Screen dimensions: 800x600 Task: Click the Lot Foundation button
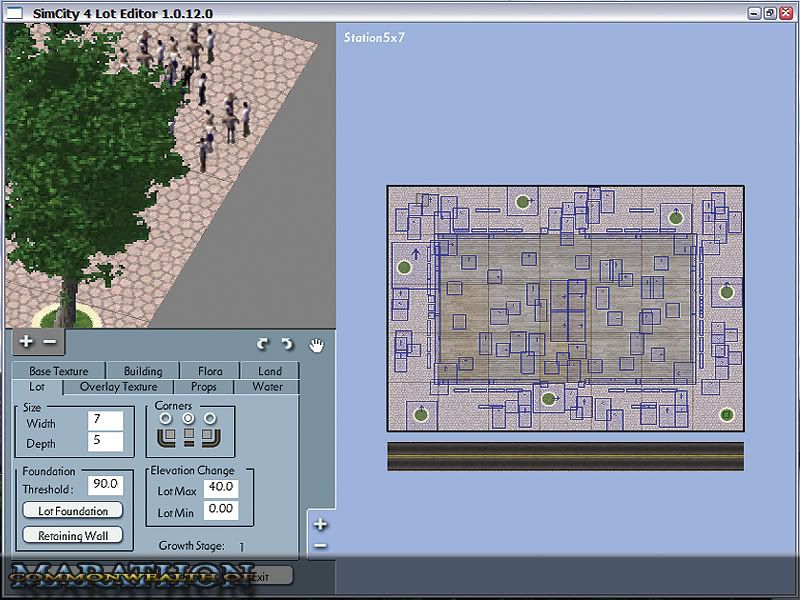(73, 511)
